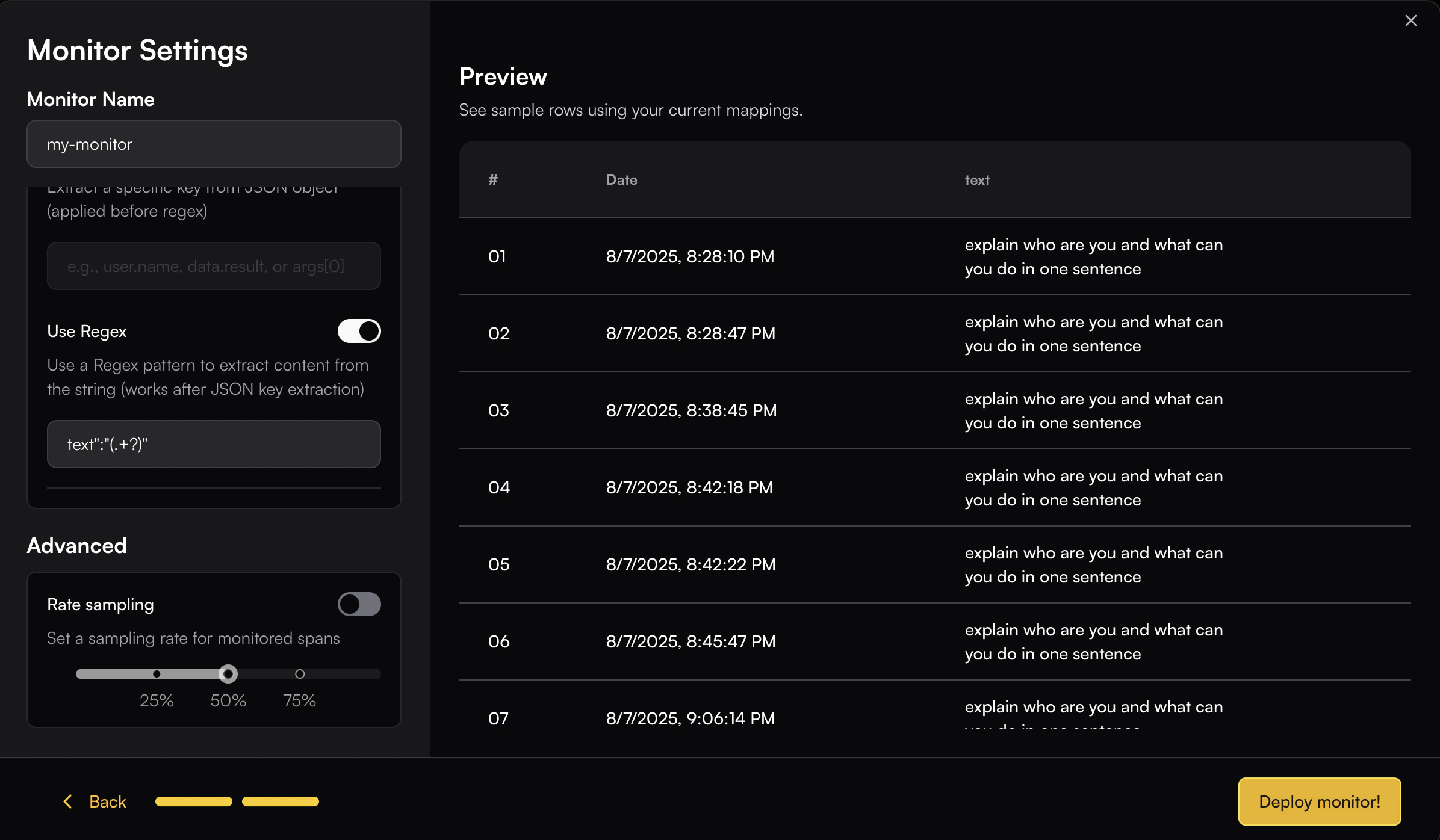Click the Date column header
1440x840 pixels.
click(621, 180)
